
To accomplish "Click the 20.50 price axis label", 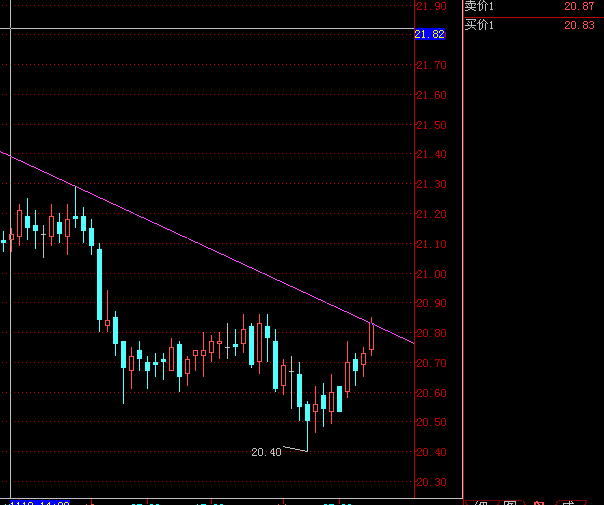I will tap(431, 422).
